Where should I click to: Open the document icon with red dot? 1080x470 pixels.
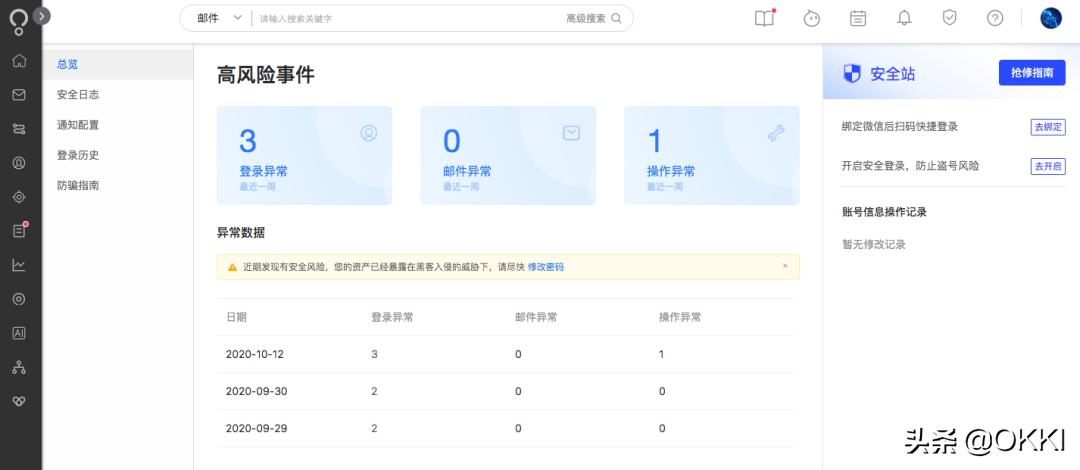click(19, 231)
